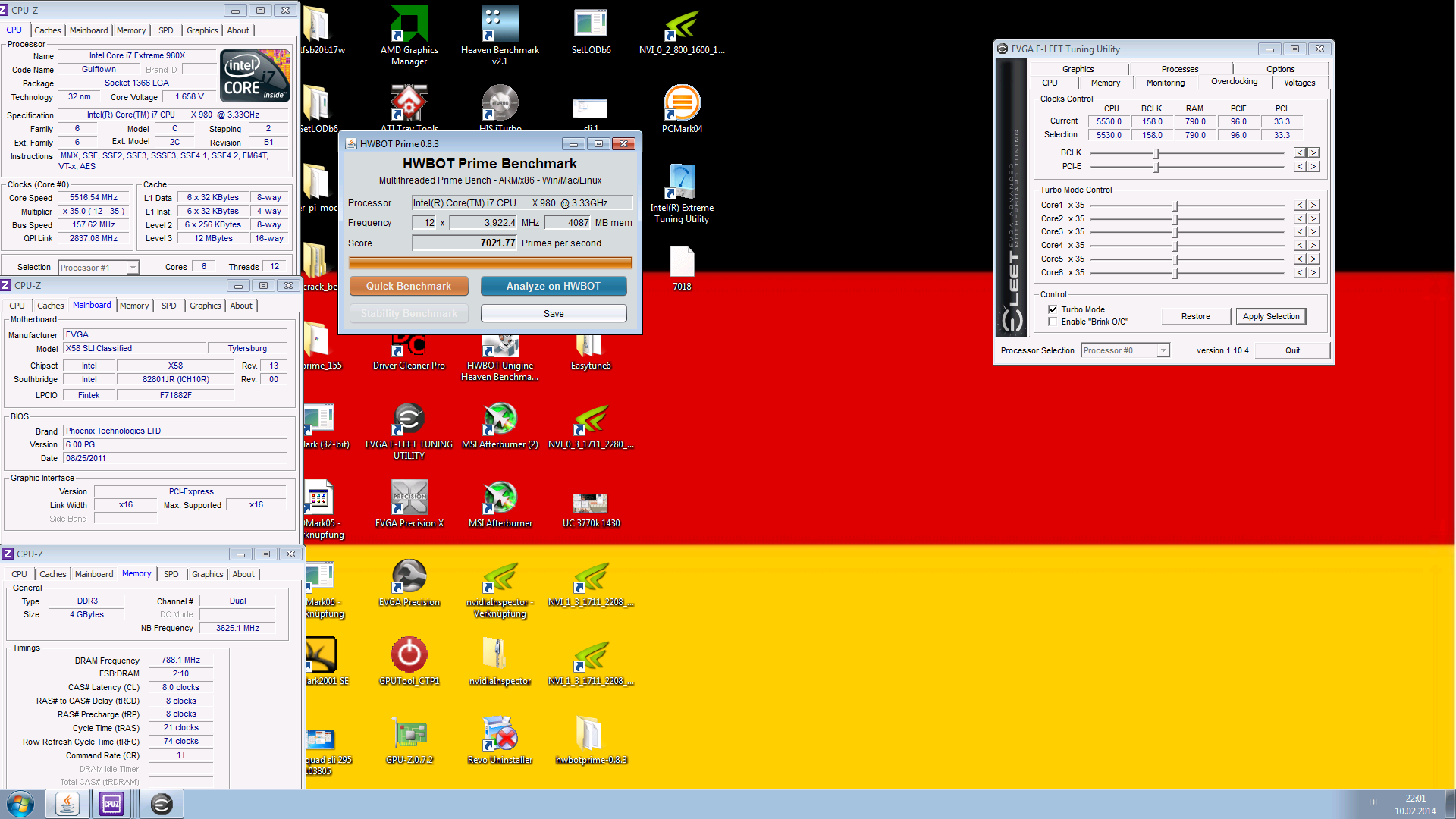Open UC 3770k 1430 image icon
This screenshot has height=819, width=1456.
click(x=591, y=508)
